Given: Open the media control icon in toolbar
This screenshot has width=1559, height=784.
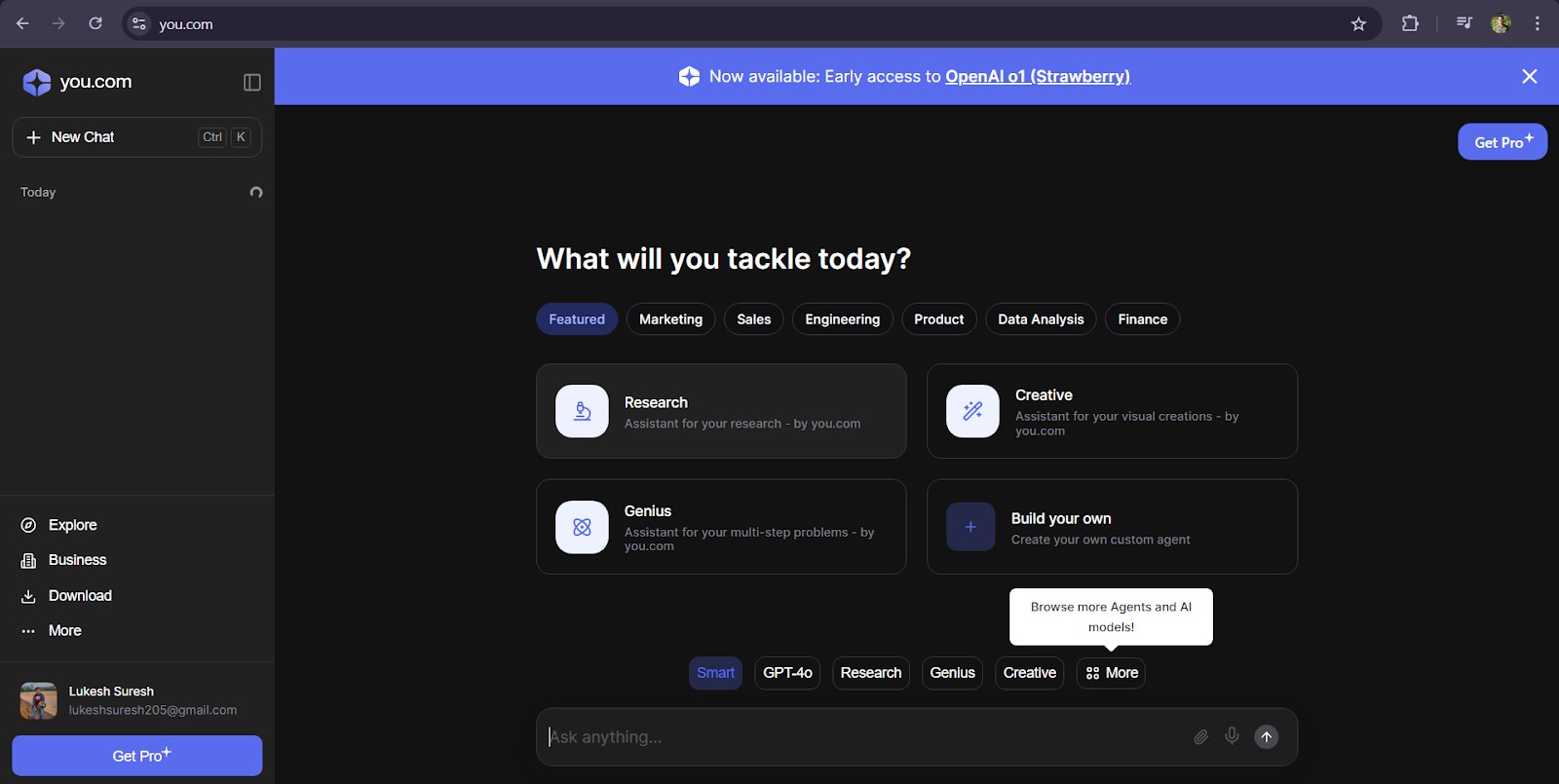Looking at the screenshot, I should click(1464, 23).
